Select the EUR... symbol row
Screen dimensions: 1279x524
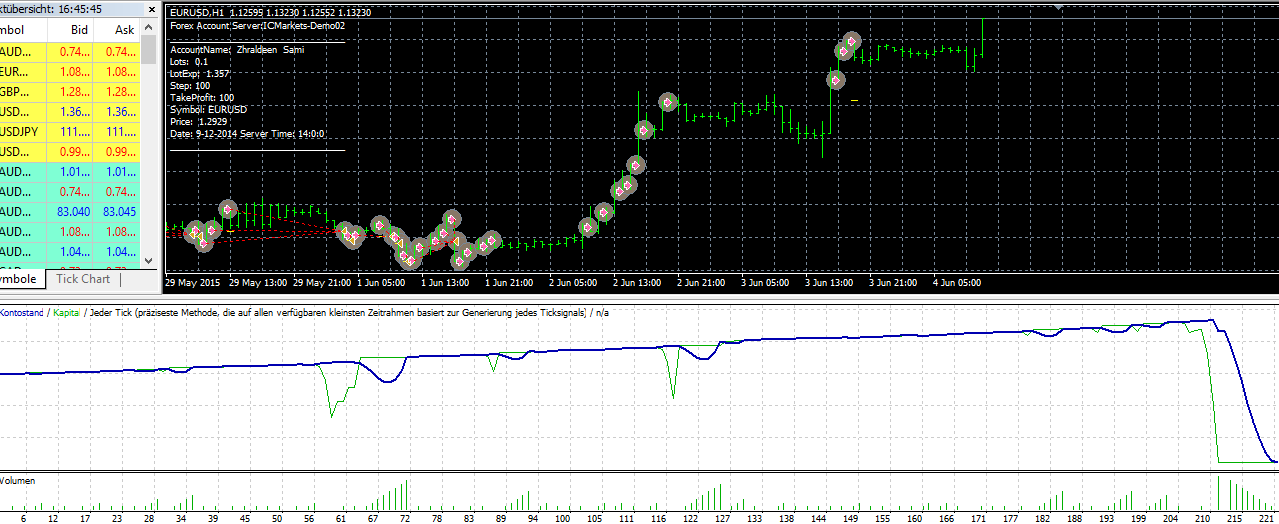(x=70, y=72)
